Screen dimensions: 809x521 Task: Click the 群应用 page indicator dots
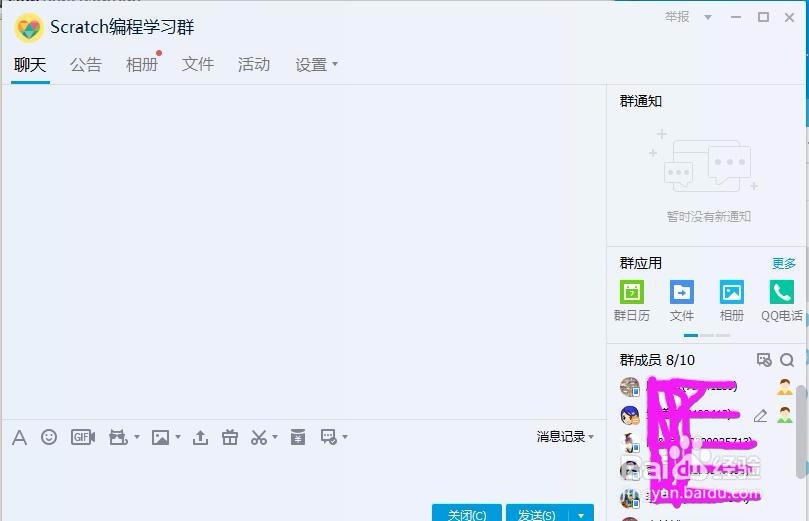[x=707, y=335]
